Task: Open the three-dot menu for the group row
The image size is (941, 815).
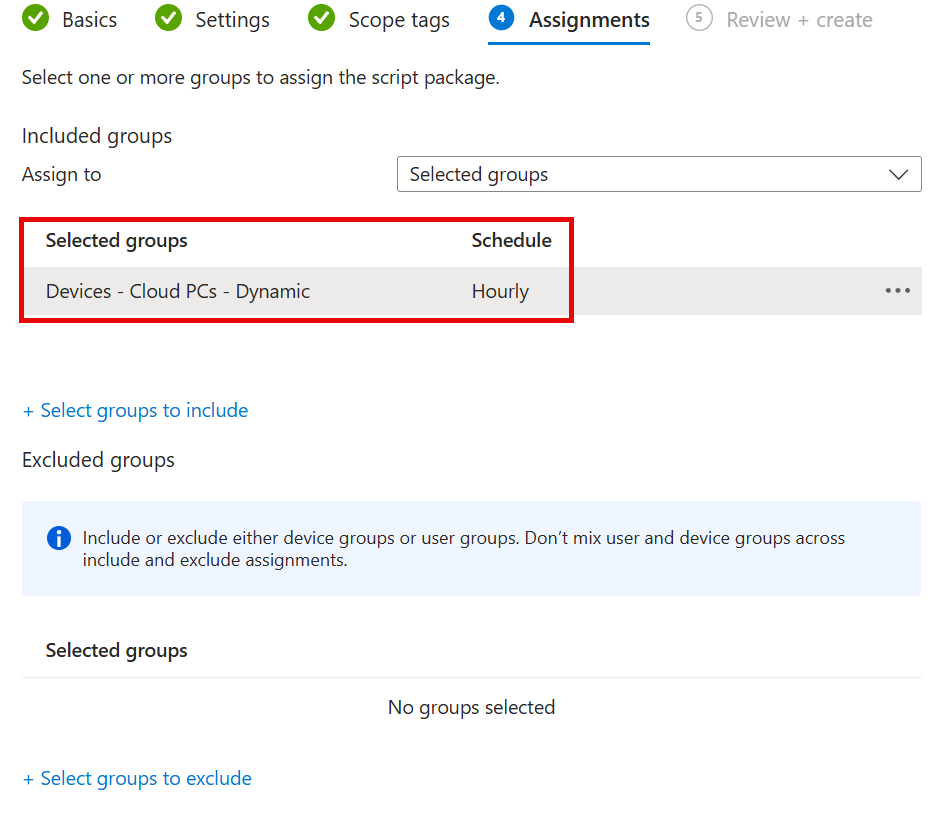Action: pos(897,291)
